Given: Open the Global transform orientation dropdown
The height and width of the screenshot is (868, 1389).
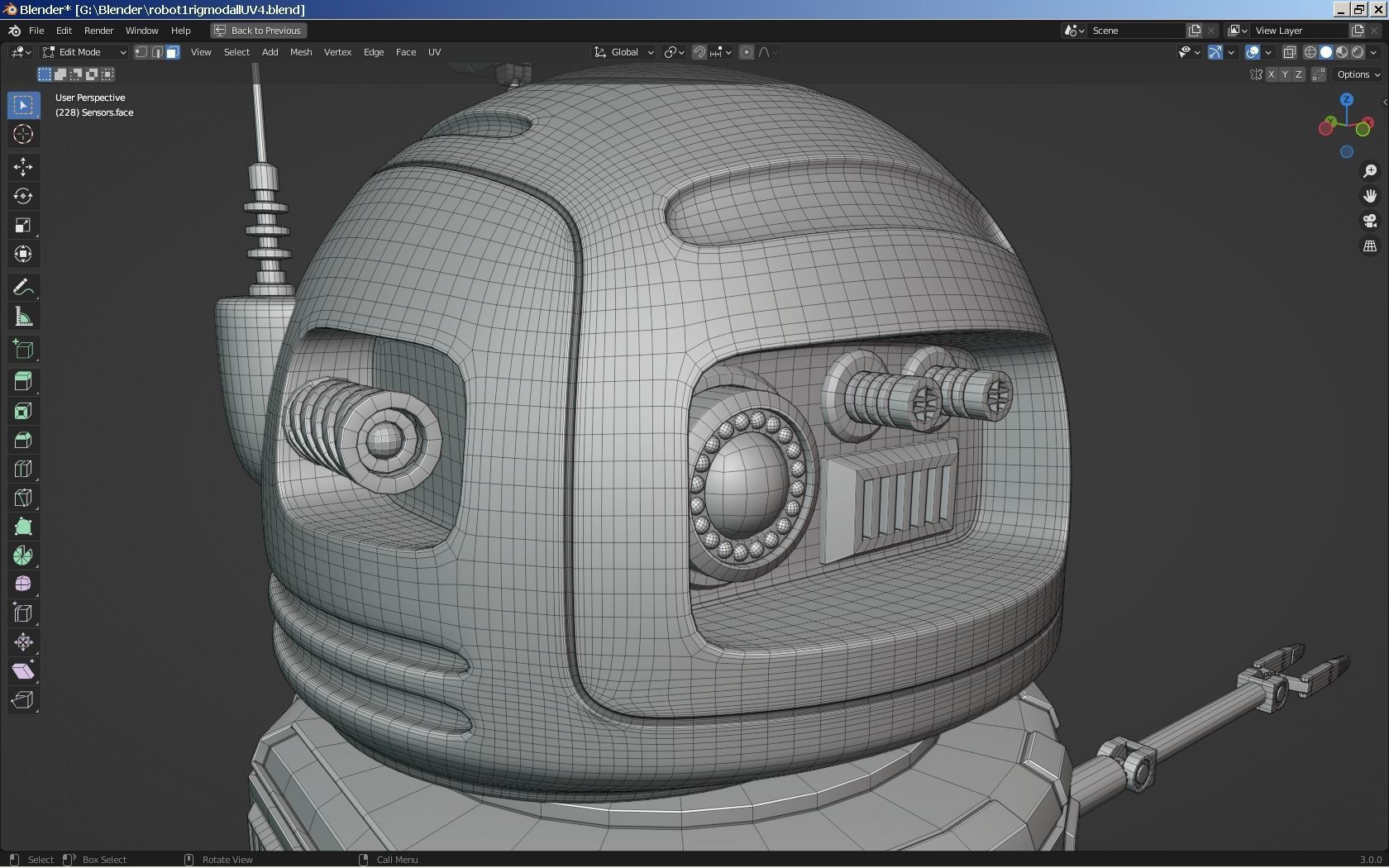Looking at the screenshot, I should click(624, 52).
